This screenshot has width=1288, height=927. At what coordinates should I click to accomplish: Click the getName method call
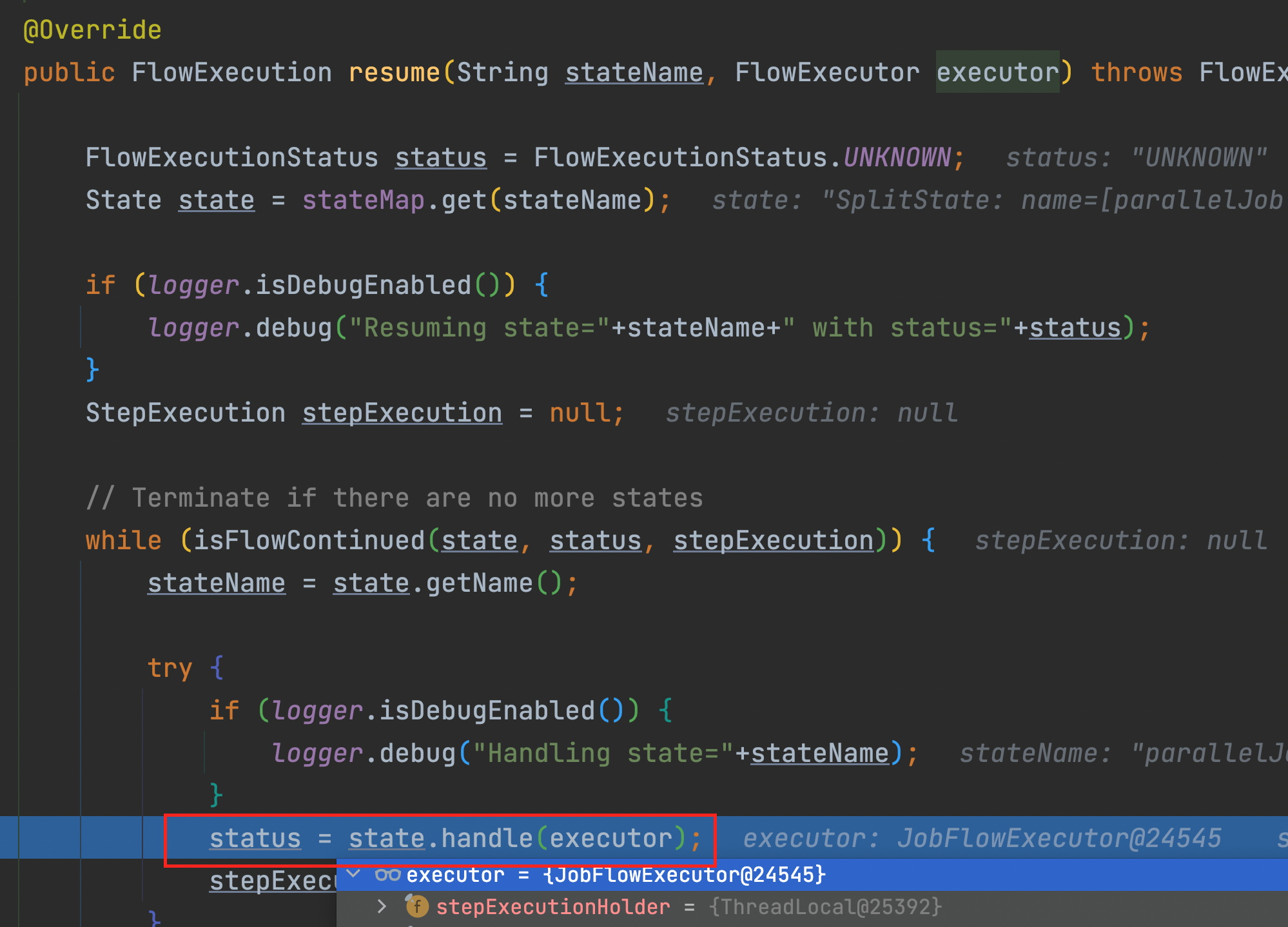(x=479, y=583)
